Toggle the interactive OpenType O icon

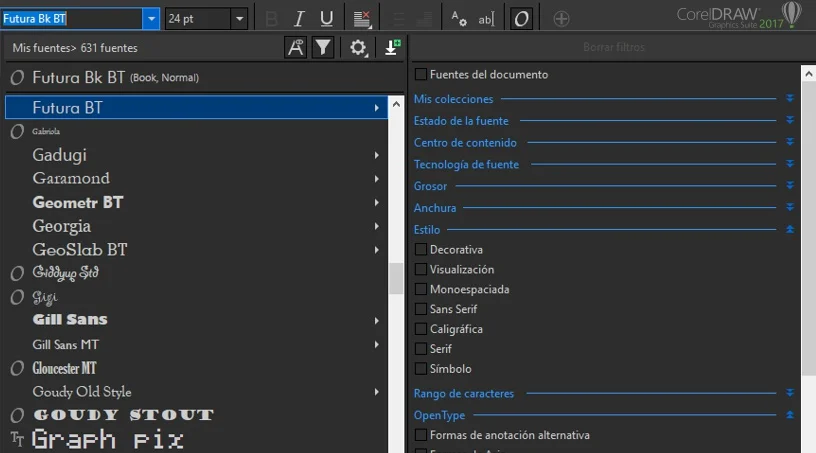click(x=521, y=19)
